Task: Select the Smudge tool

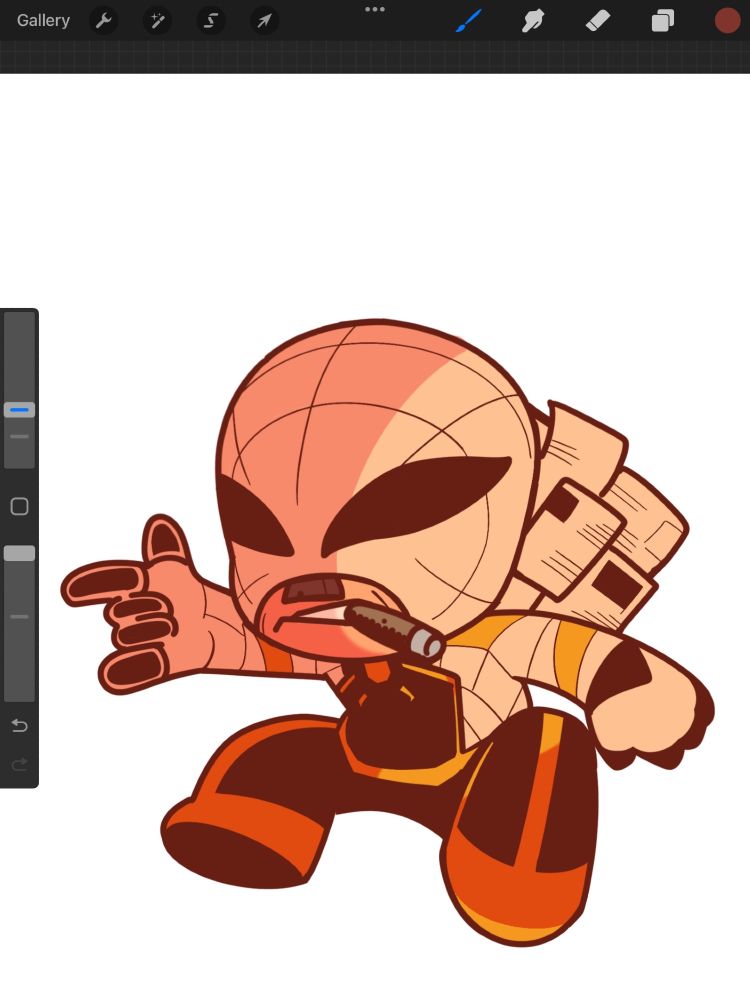Action: click(533, 21)
